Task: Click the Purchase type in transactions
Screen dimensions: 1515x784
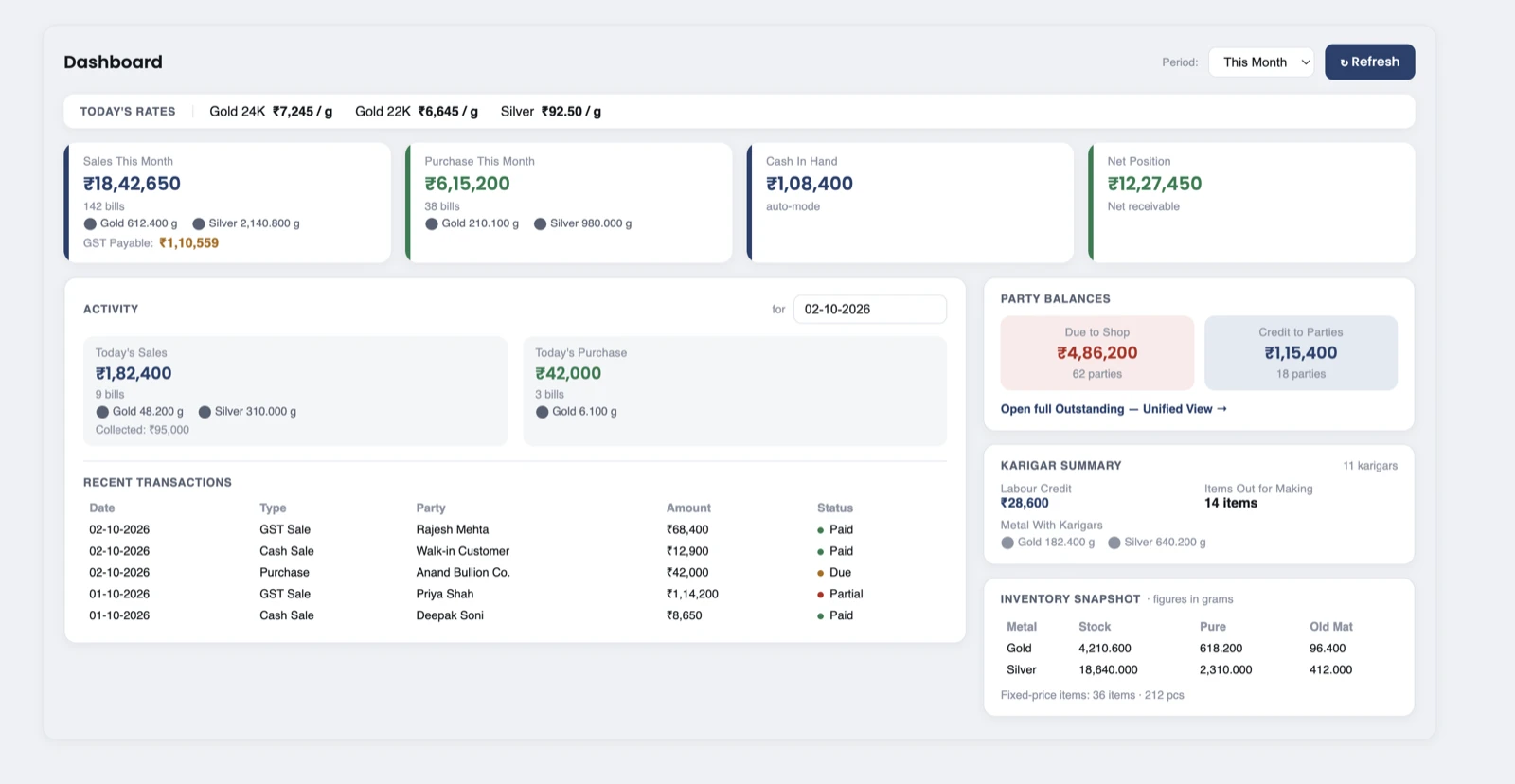Action: click(284, 573)
